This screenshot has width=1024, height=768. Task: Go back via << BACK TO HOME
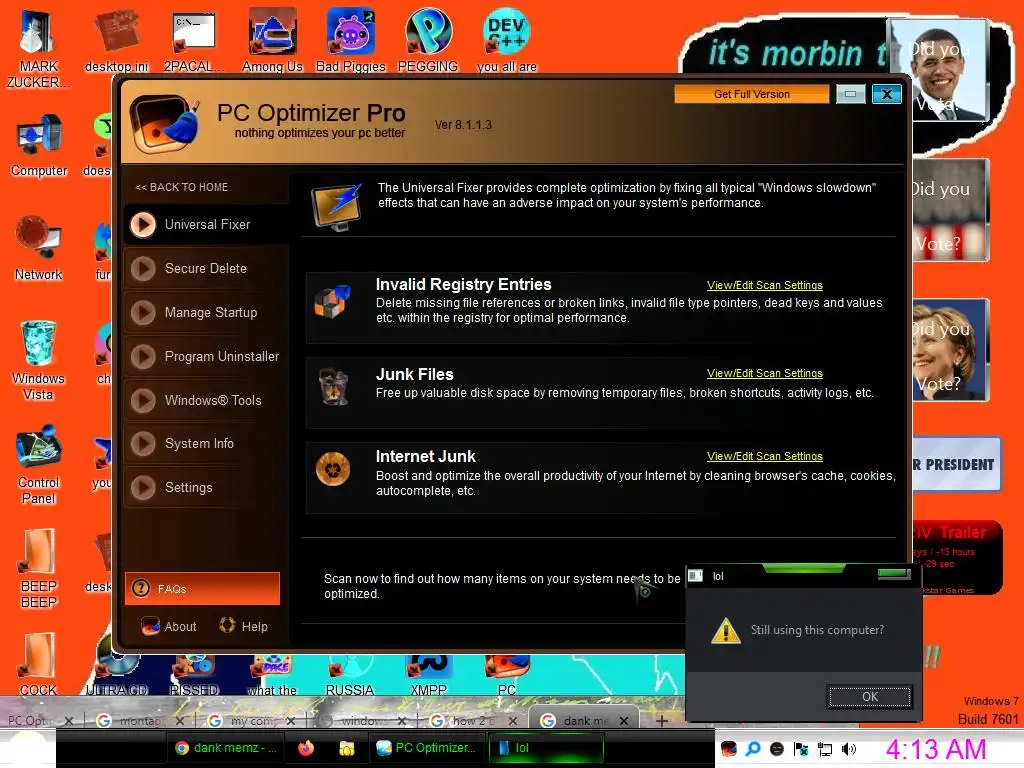(x=182, y=187)
